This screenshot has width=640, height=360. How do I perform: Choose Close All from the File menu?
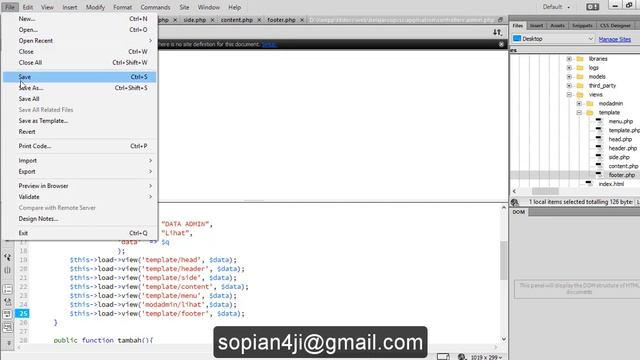80,62
